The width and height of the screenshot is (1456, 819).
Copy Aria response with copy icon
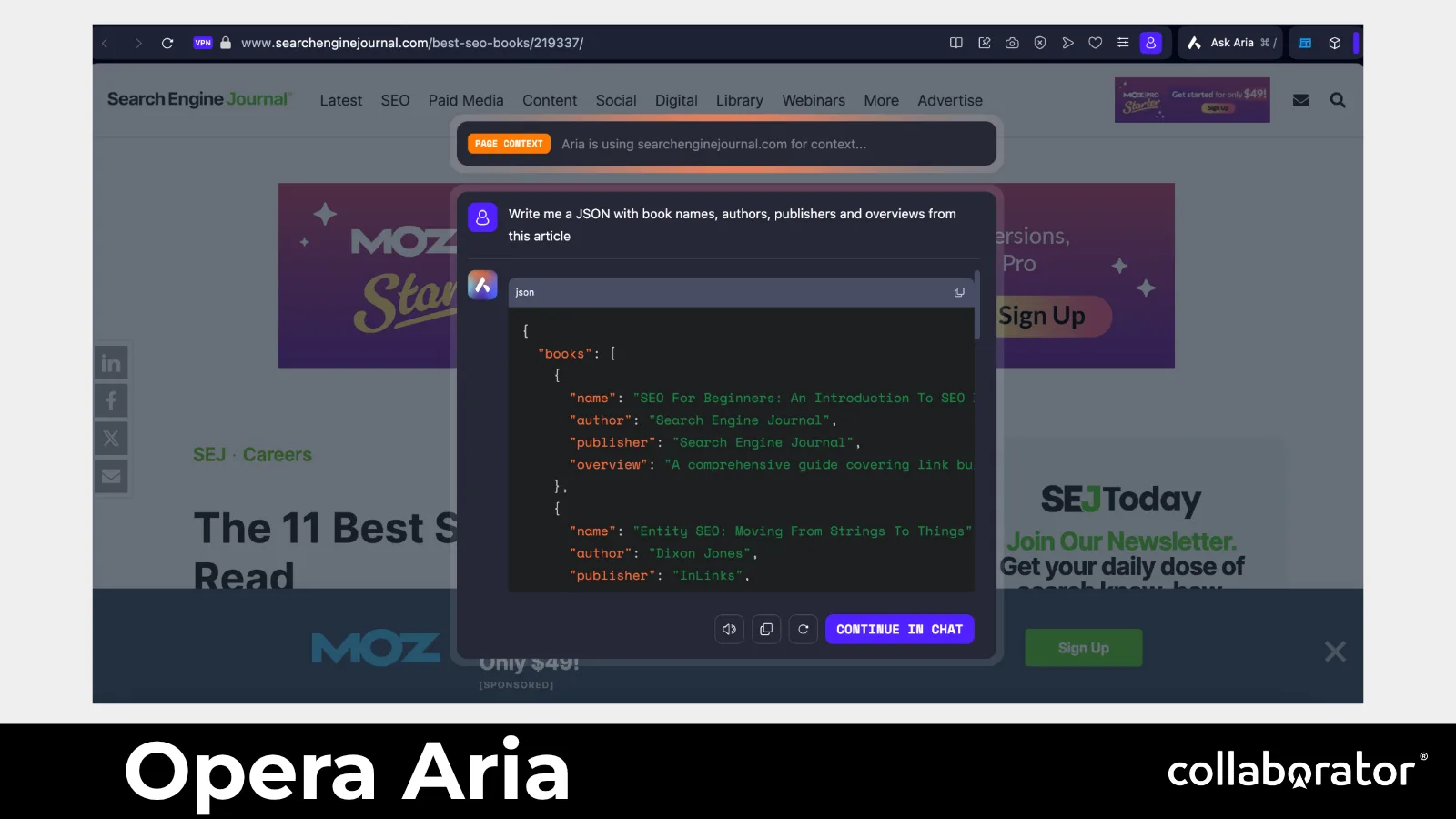pos(766,629)
